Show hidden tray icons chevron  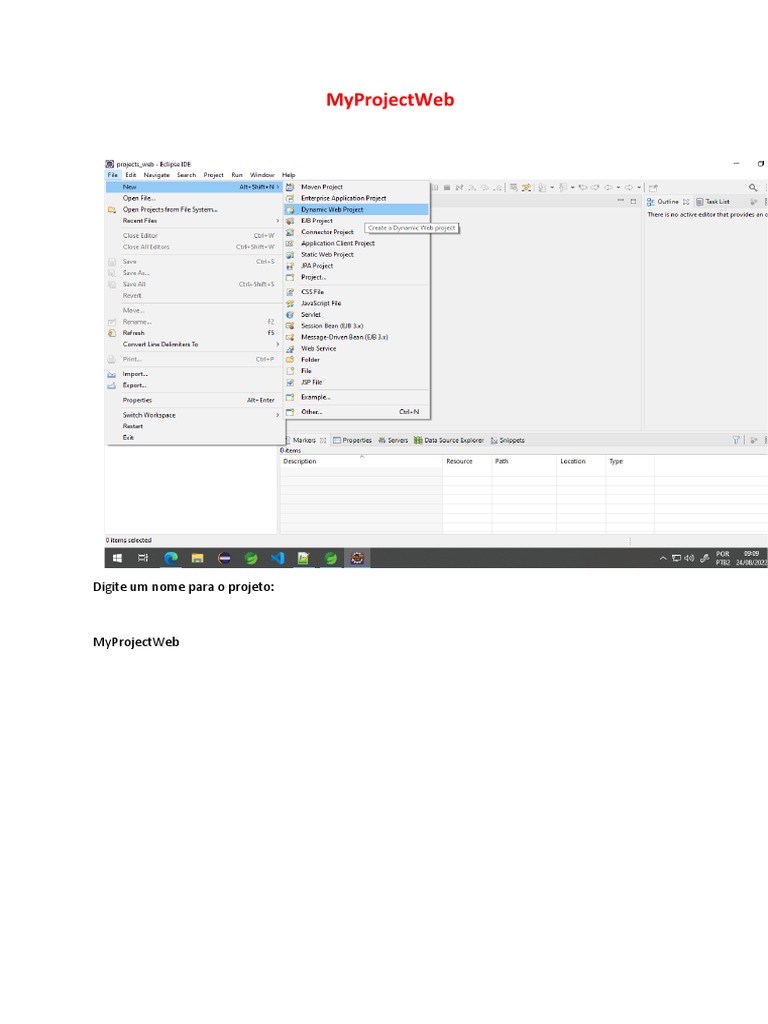663,558
